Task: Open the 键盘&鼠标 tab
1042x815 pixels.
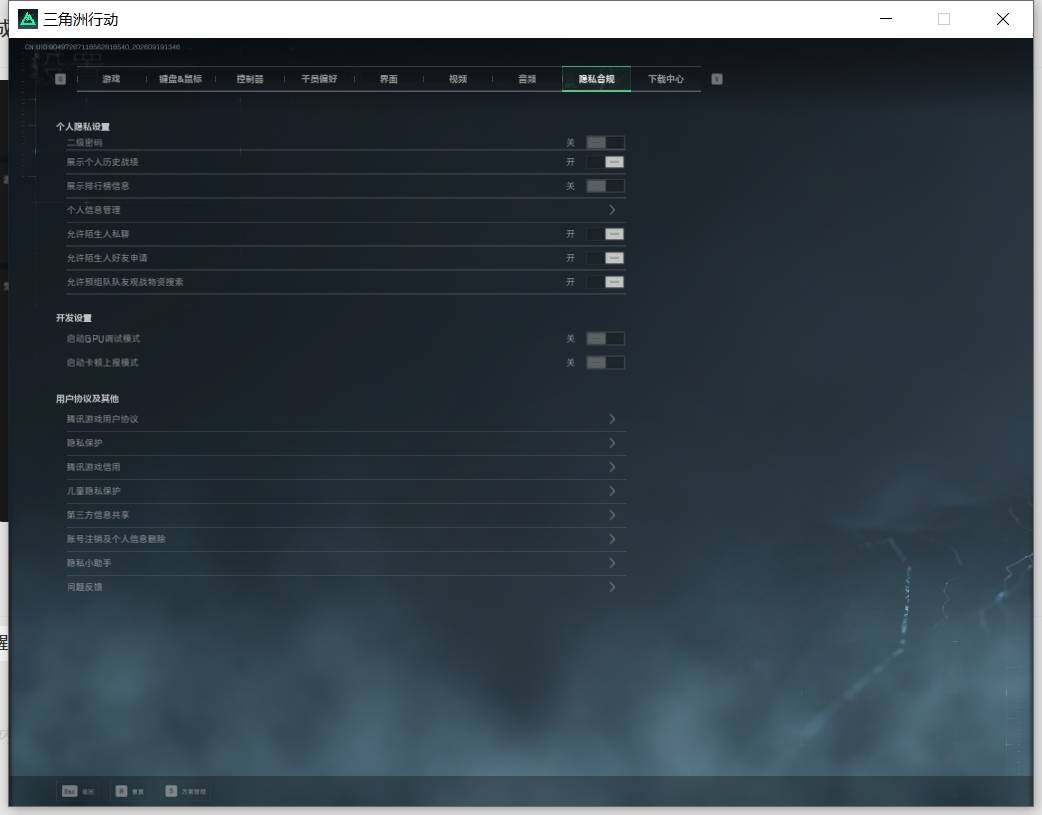Action: (180, 79)
